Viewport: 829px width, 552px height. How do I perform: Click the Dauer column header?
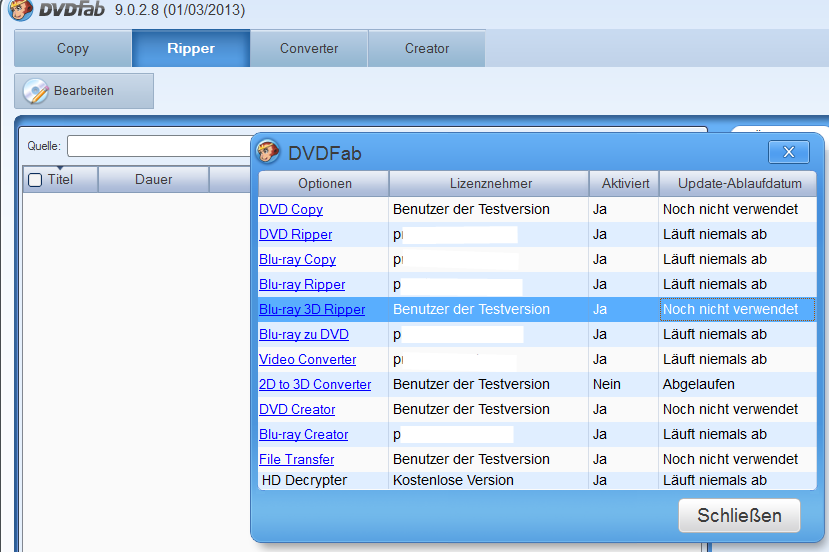(x=153, y=180)
